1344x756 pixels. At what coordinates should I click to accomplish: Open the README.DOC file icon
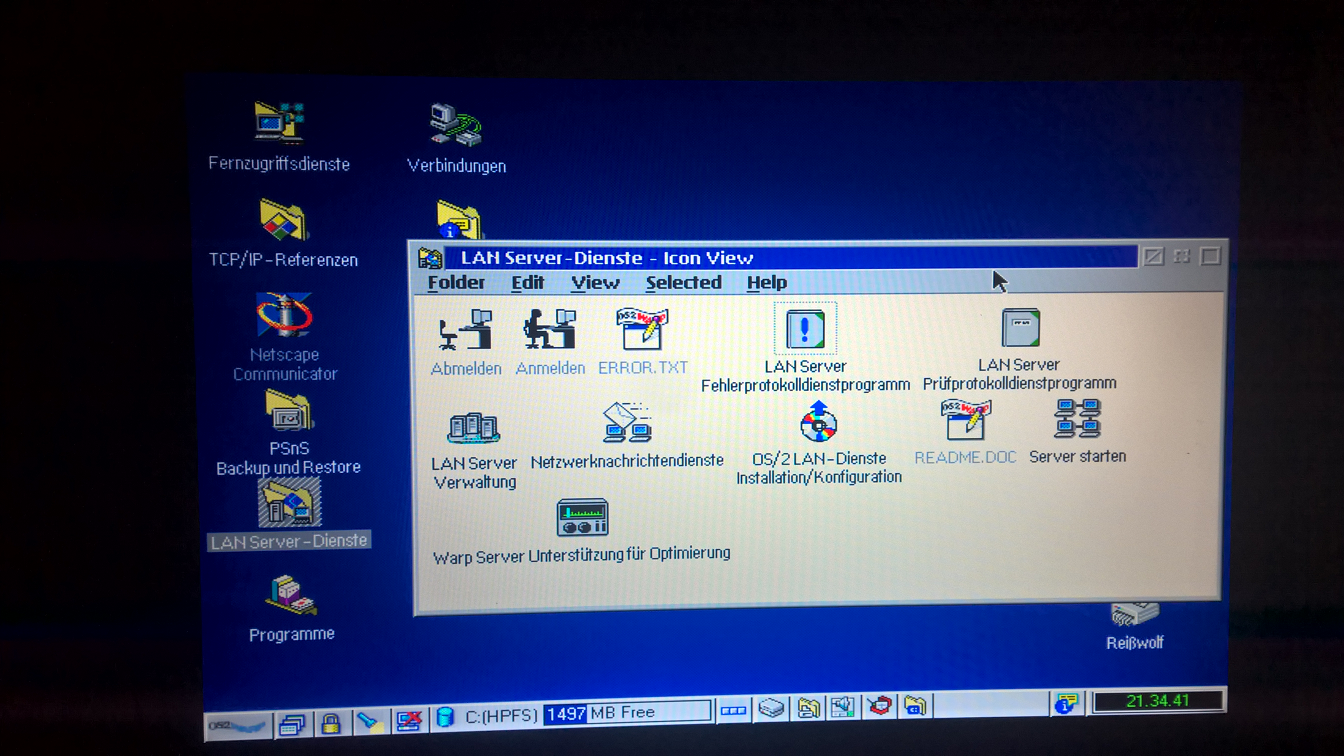(x=965, y=420)
